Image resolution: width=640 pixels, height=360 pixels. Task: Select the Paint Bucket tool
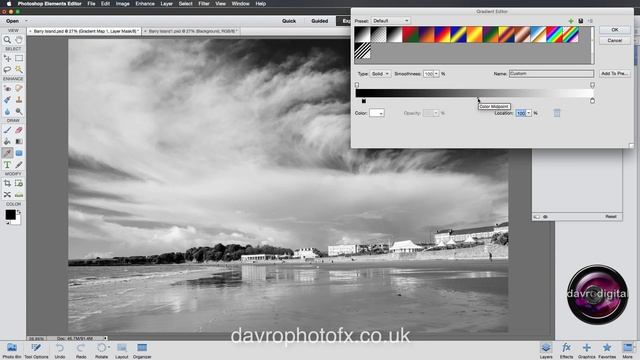[7, 141]
